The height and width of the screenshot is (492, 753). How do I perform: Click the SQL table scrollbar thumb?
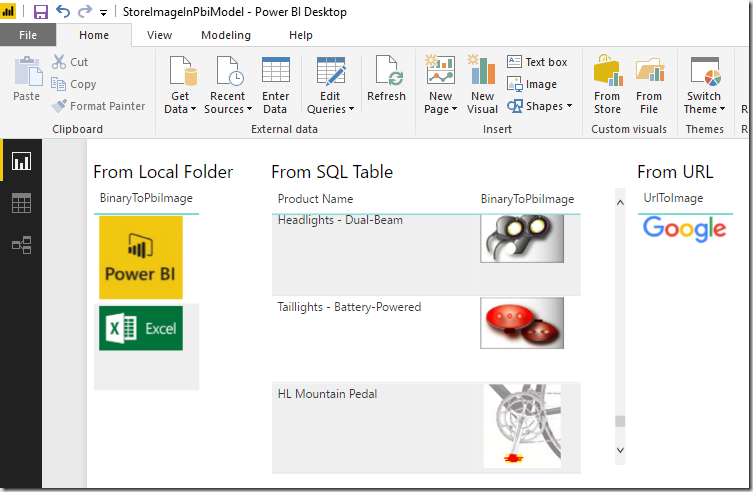click(620, 421)
